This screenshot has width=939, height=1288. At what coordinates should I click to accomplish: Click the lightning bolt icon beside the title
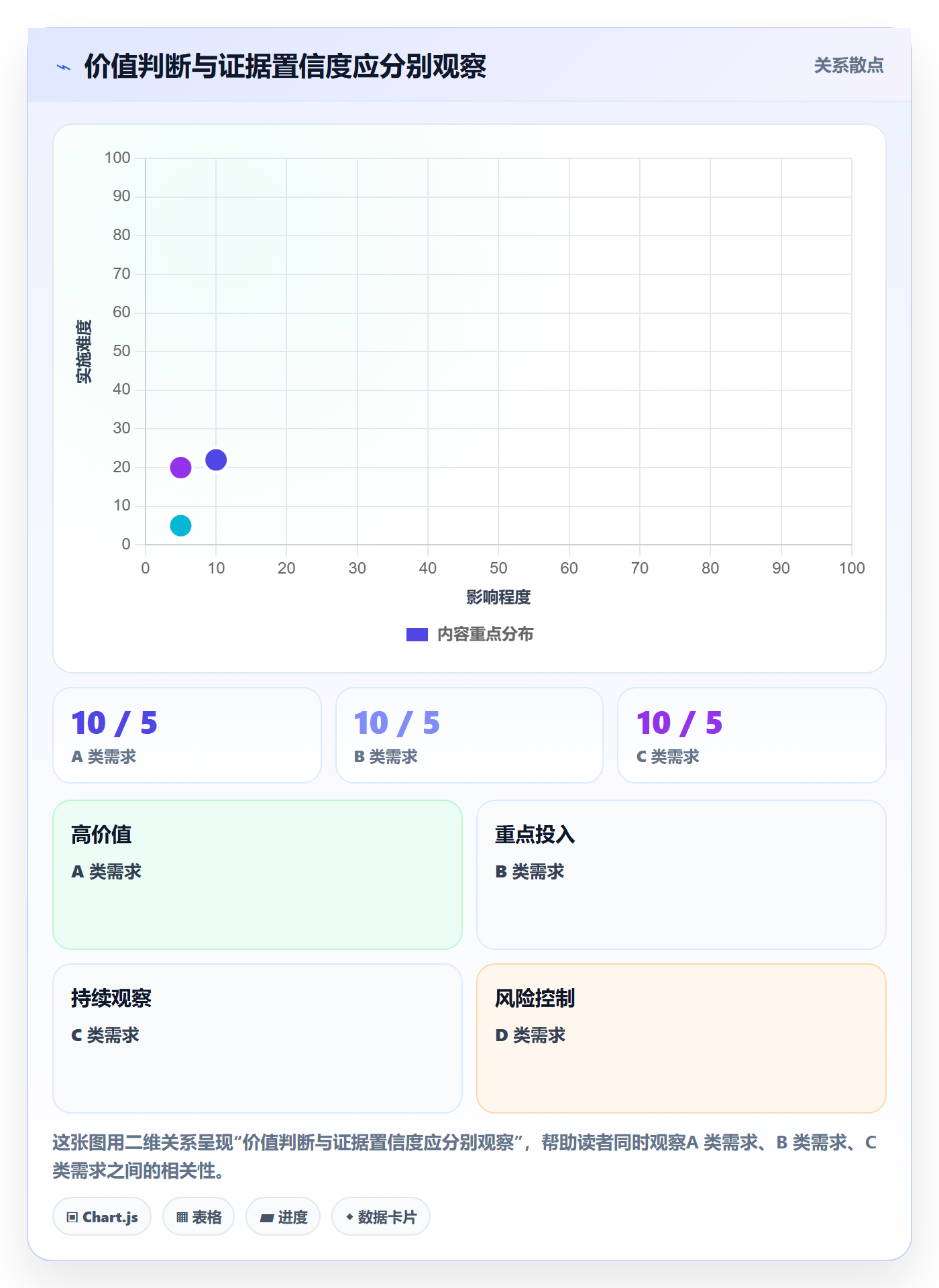(x=64, y=67)
